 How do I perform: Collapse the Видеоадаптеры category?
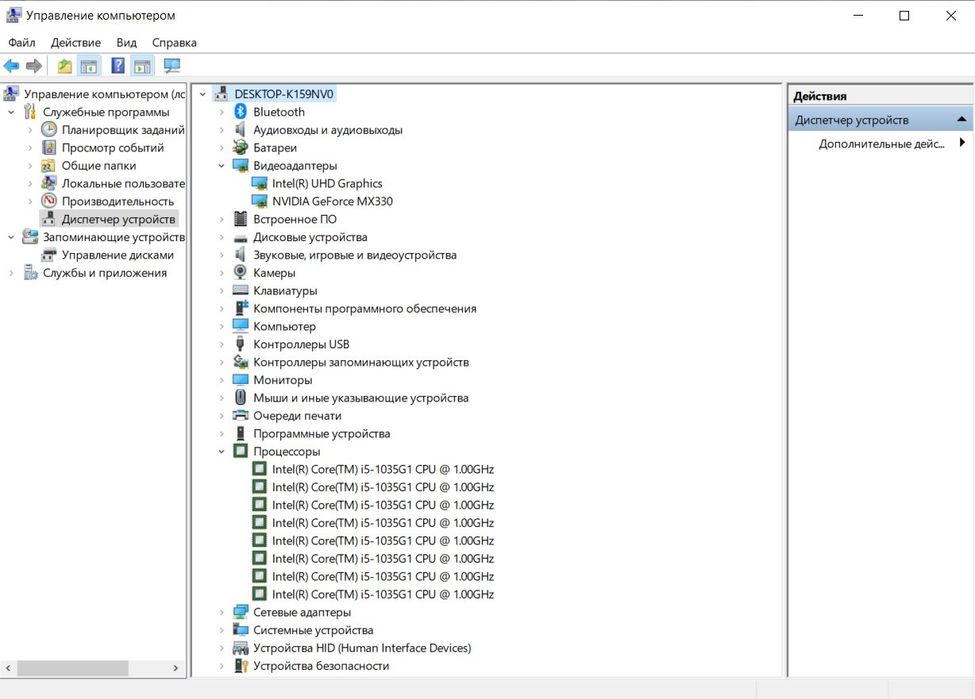221,165
